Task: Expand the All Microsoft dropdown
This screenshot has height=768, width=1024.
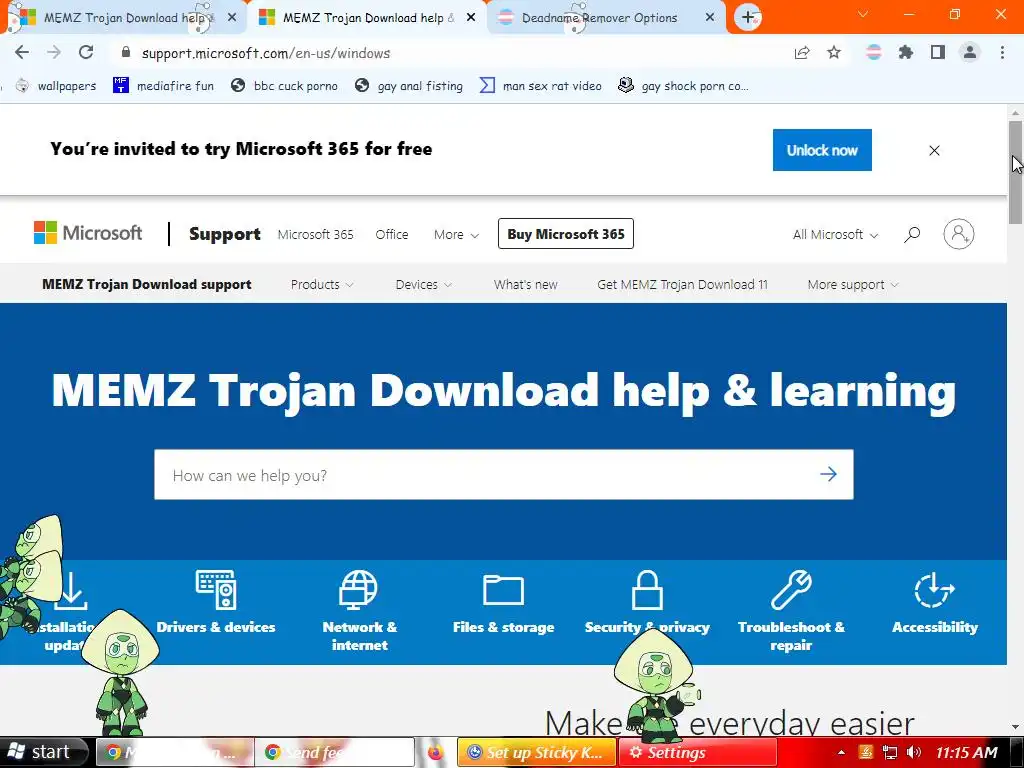Action: (835, 234)
